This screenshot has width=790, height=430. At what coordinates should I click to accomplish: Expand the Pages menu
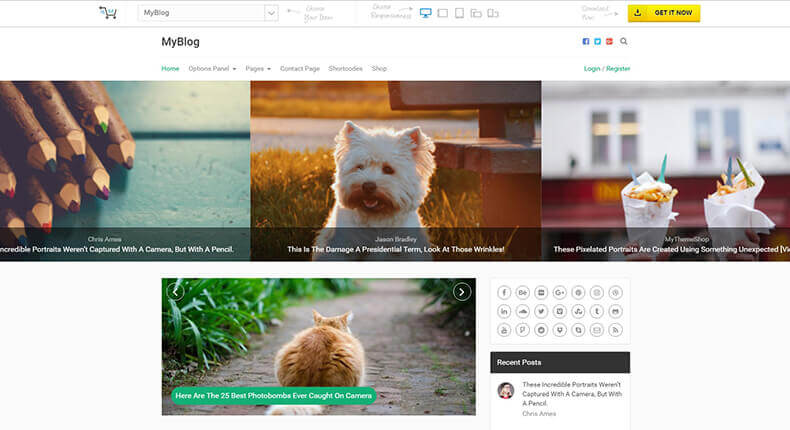tap(258, 69)
